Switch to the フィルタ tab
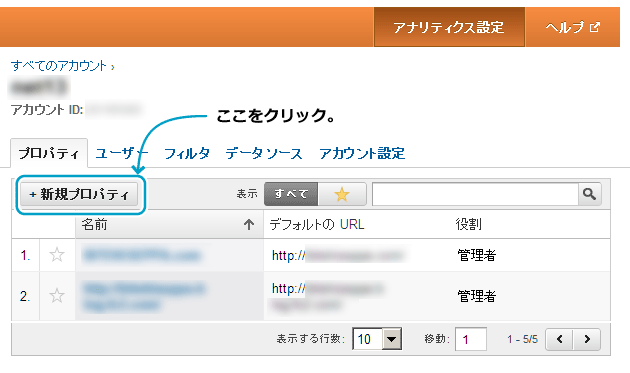Screen dimensions: 630x373 (187, 153)
